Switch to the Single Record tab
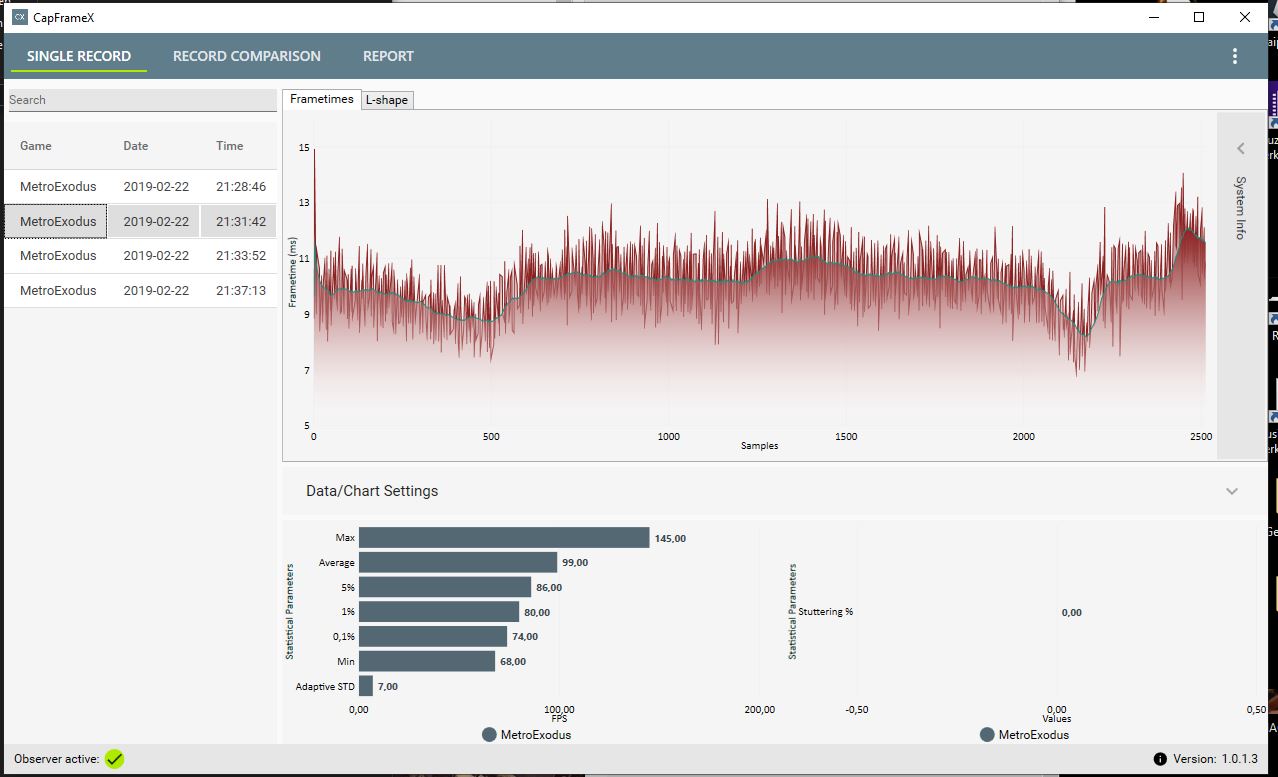Viewport: 1278px width, 777px height. click(x=79, y=56)
